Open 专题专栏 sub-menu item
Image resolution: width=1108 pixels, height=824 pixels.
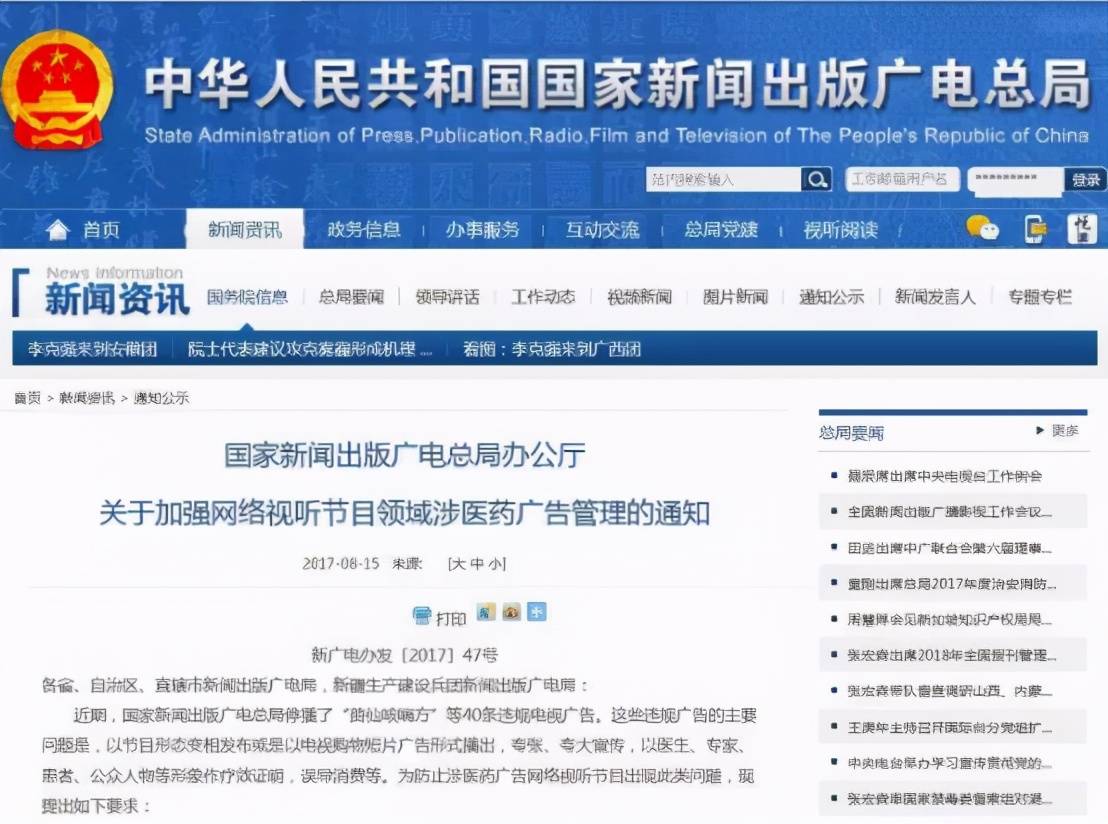(x=1040, y=297)
